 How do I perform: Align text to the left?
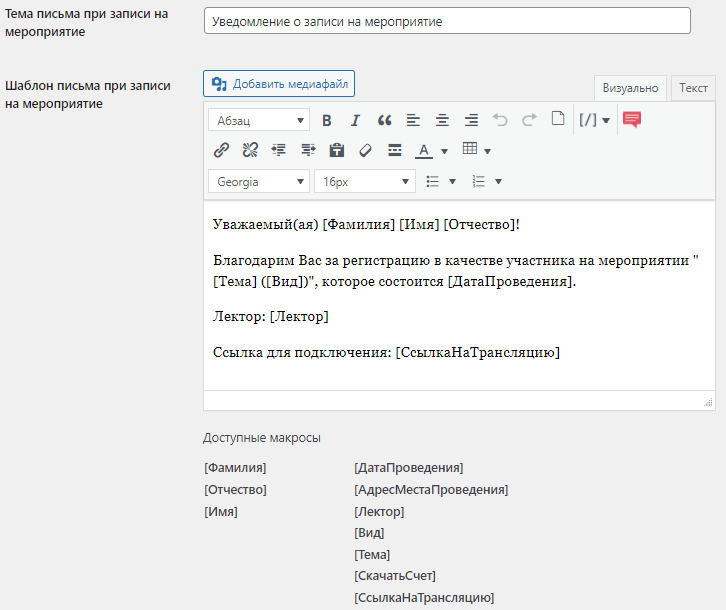[413, 120]
